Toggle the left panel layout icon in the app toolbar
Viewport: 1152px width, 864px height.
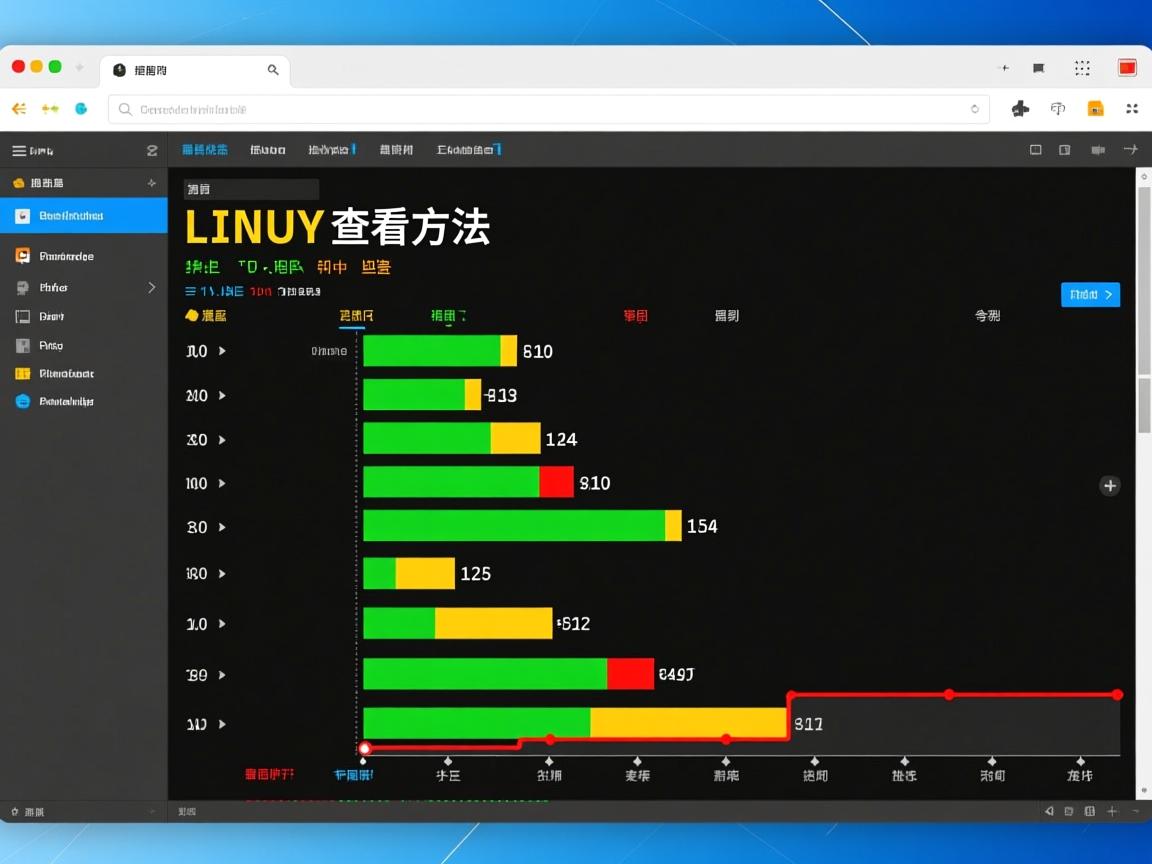(x=1036, y=149)
